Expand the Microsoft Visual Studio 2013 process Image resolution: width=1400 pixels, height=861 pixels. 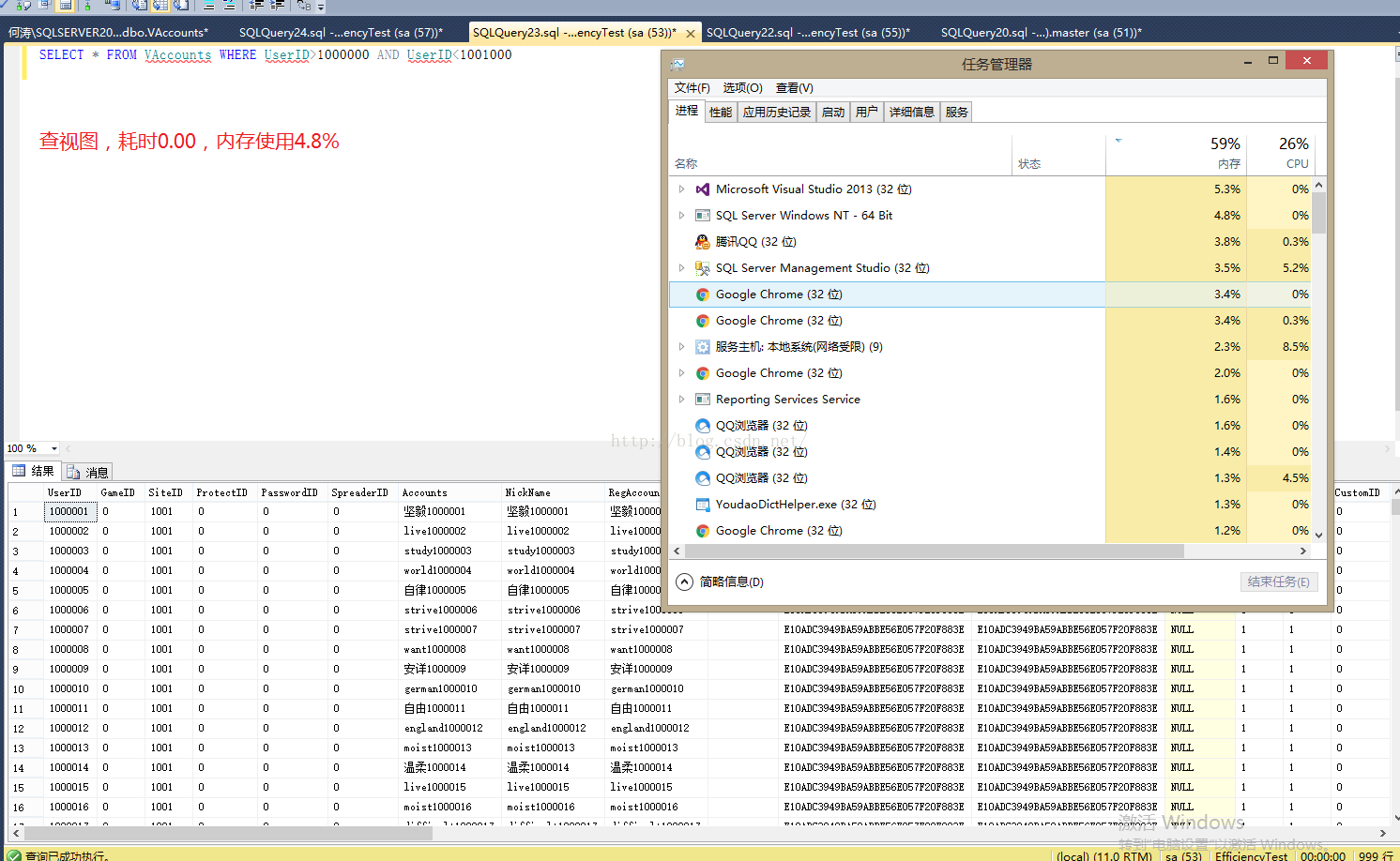(681, 189)
